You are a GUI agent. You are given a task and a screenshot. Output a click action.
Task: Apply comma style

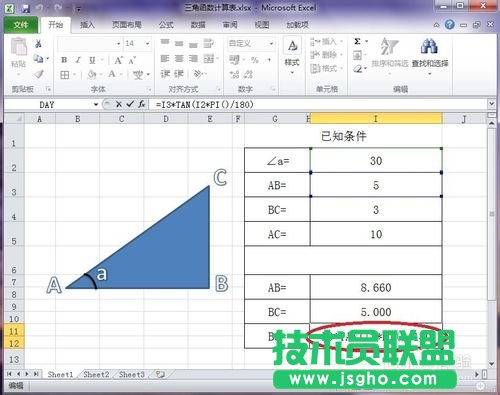[269, 60]
